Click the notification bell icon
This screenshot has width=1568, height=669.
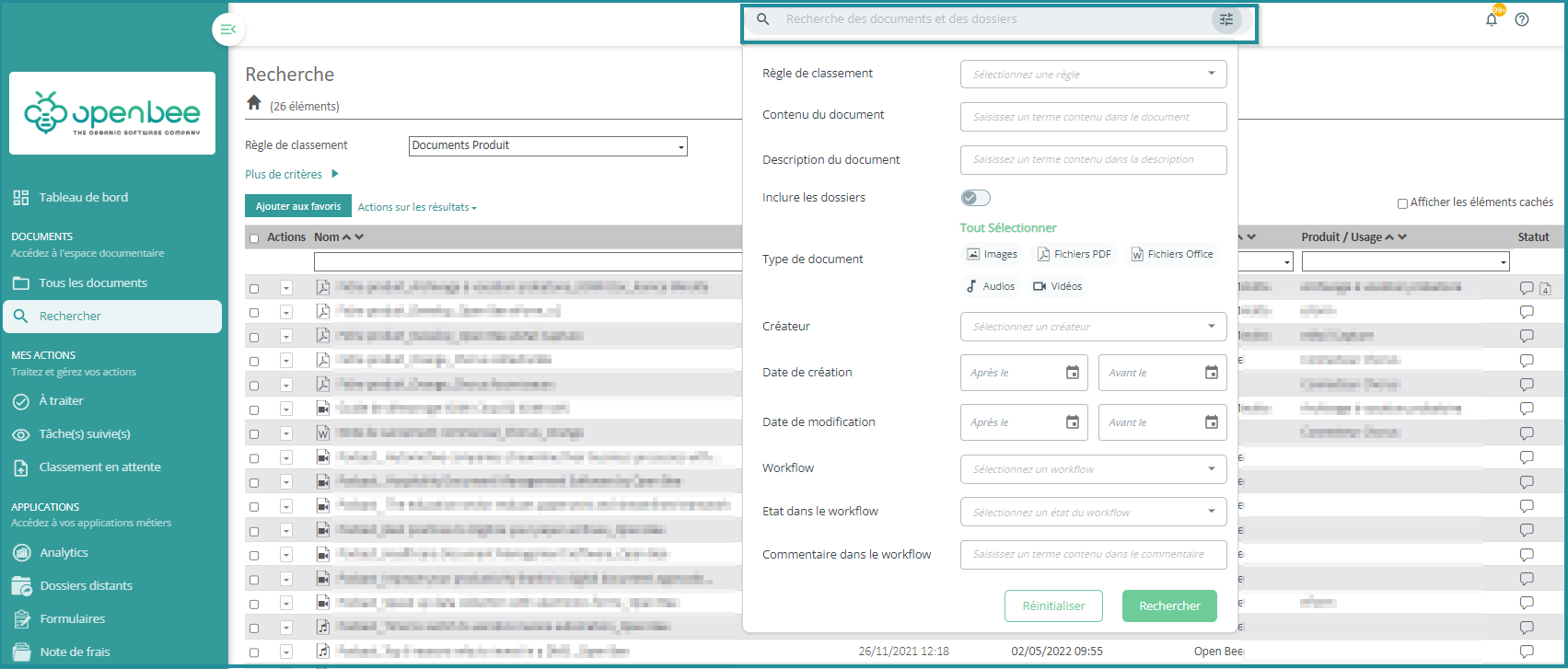(x=1492, y=19)
